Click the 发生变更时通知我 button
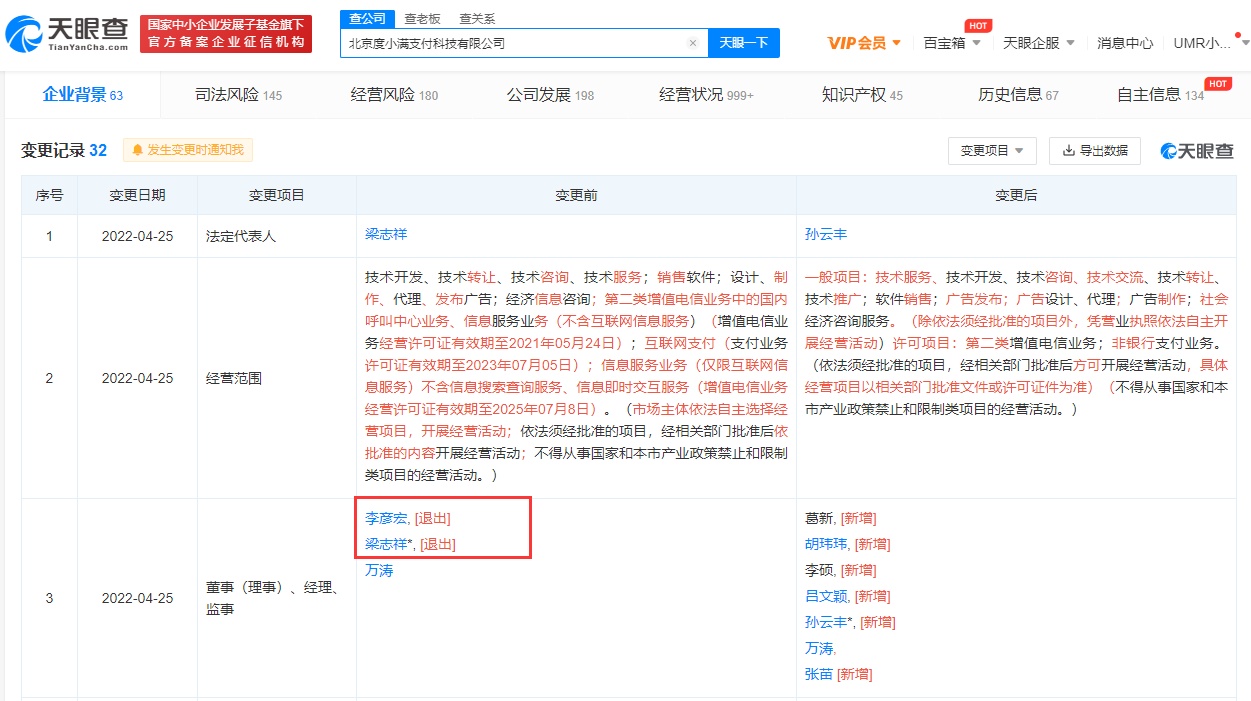This screenshot has height=701, width=1251. tap(188, 150)
